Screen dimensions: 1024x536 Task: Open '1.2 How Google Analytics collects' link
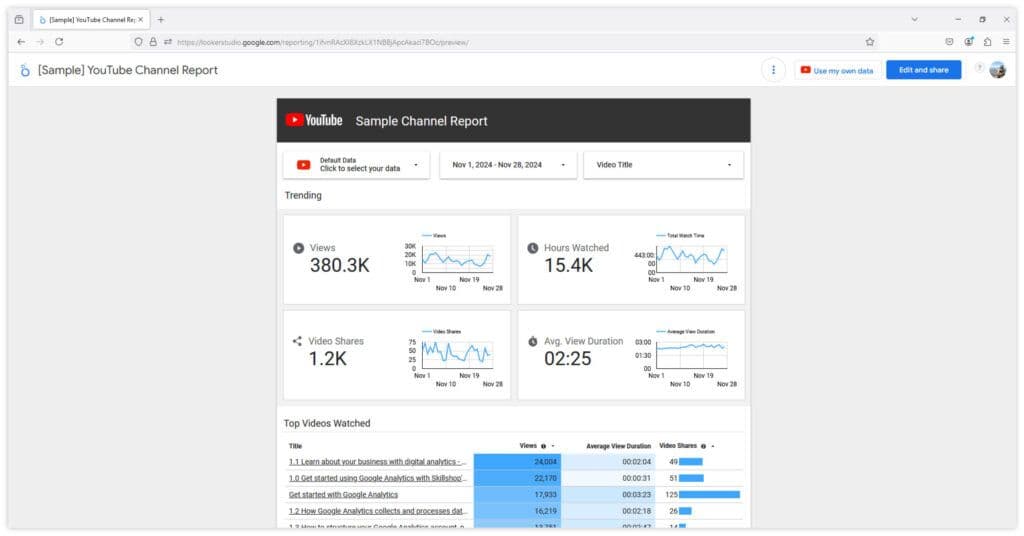click(376, 511)
